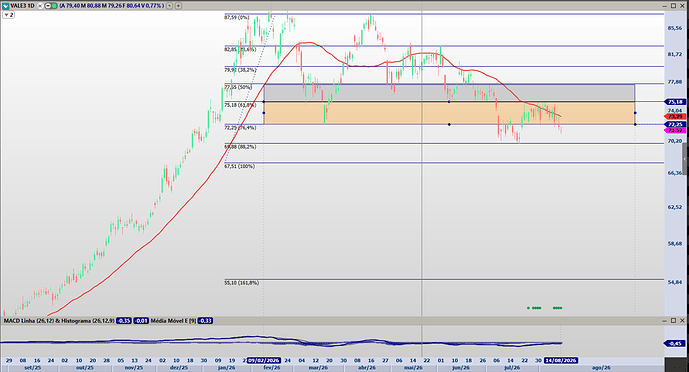
Task: Click the 14/08/2026 date marker
Action: [561, 361]
